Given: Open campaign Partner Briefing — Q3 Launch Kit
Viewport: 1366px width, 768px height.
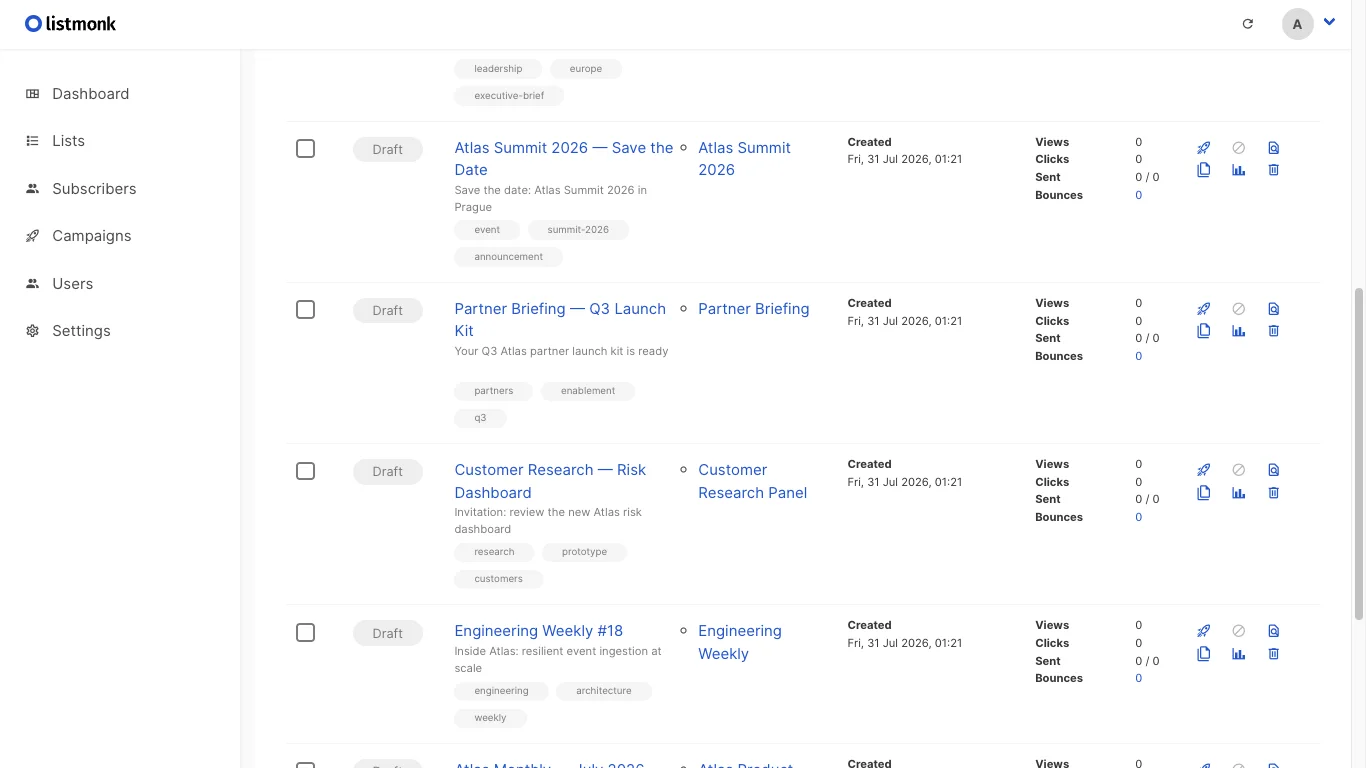Looking at the screenshot, I should coord(560,320).
